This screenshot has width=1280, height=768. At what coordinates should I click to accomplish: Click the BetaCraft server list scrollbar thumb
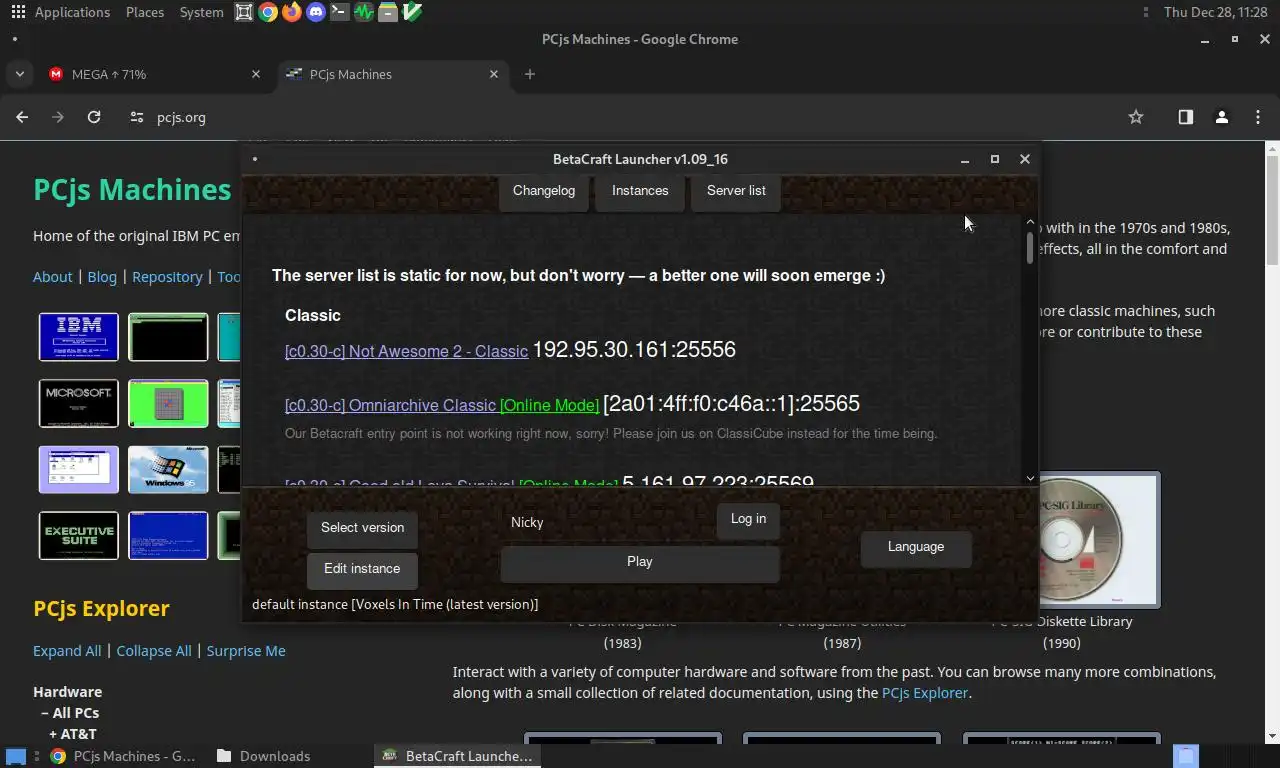pyautogui.click(x=1030, y=248)
